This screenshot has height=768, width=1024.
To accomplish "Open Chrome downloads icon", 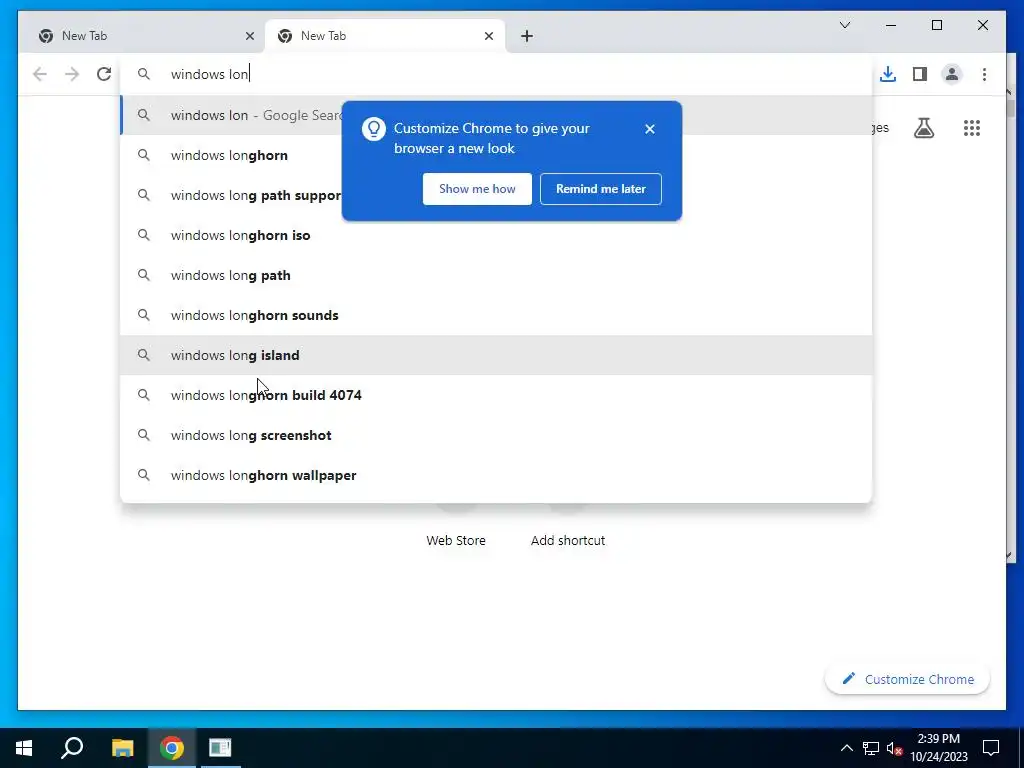I will pos(888,74).
